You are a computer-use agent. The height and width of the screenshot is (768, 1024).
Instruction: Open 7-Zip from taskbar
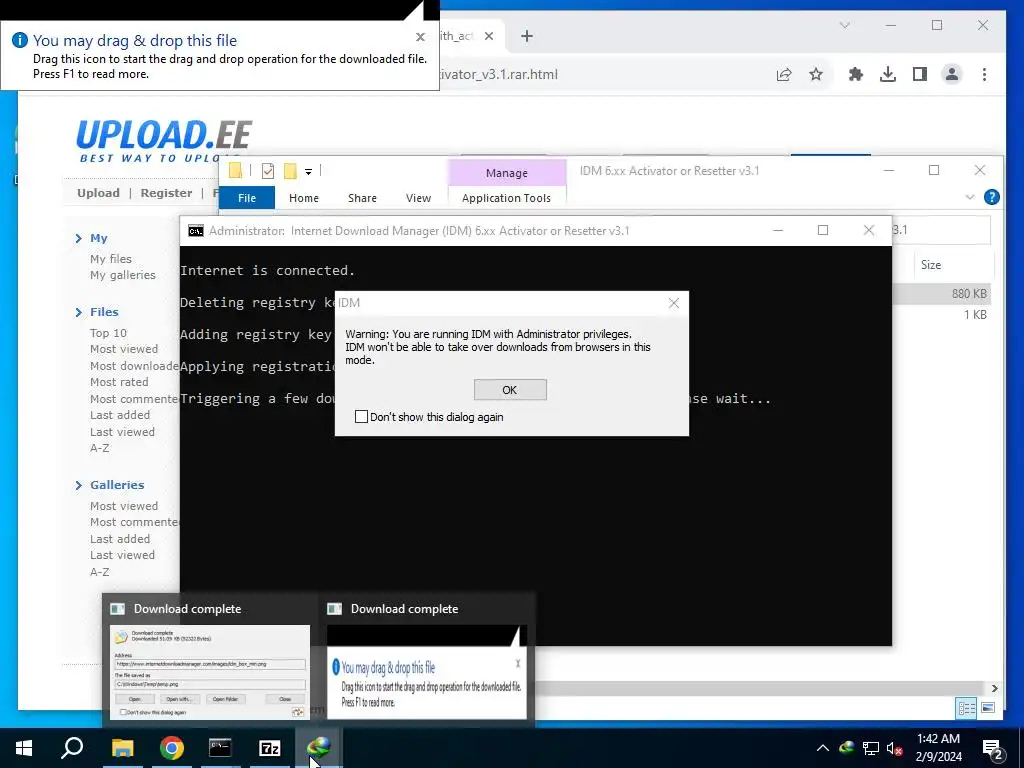(270, 748)
